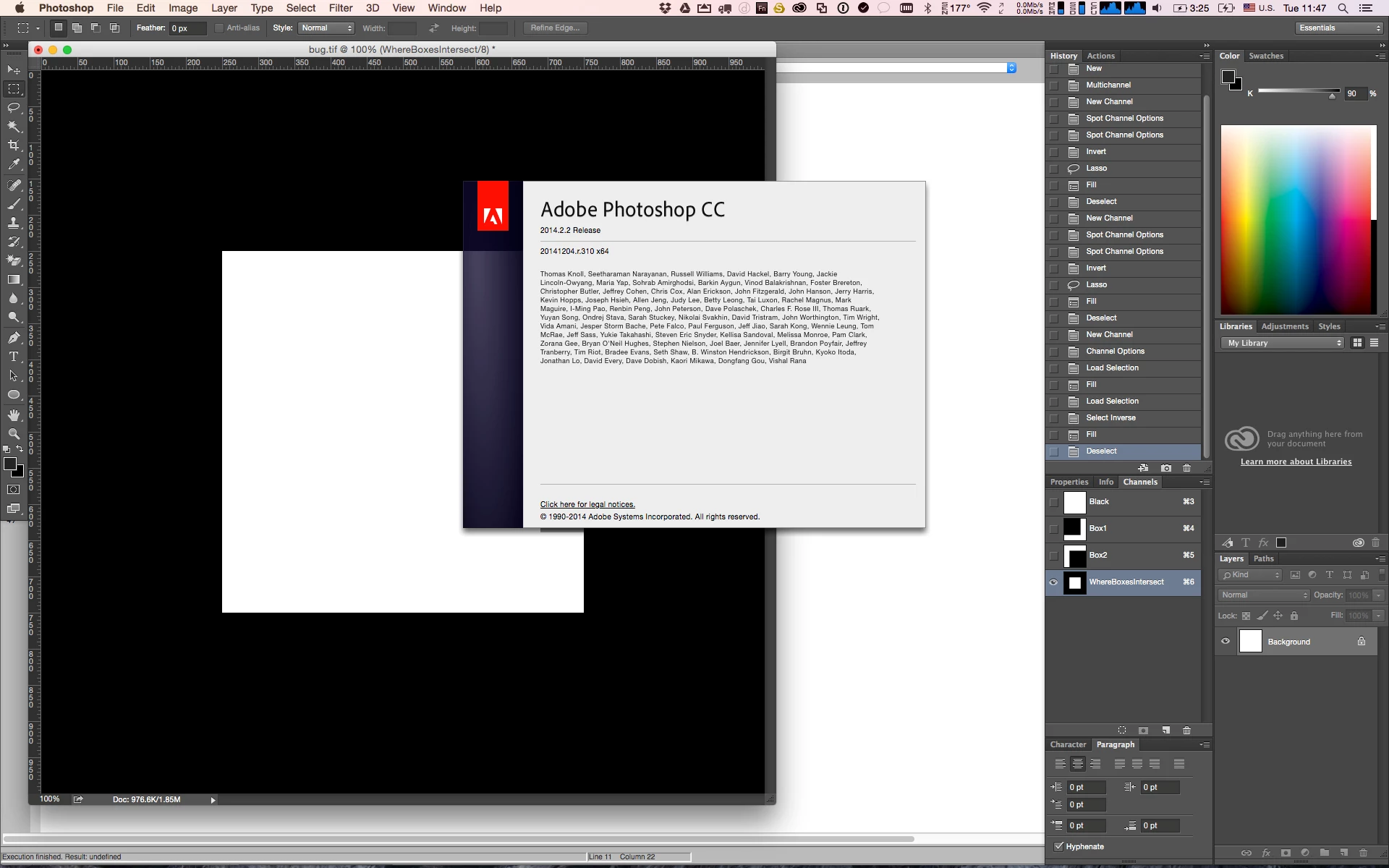The width and height of the screenshot is (1389, 868).
Task: Click center text alignment icon in Paragraph
Action: pyautogui.click(x=1077, y=764)
